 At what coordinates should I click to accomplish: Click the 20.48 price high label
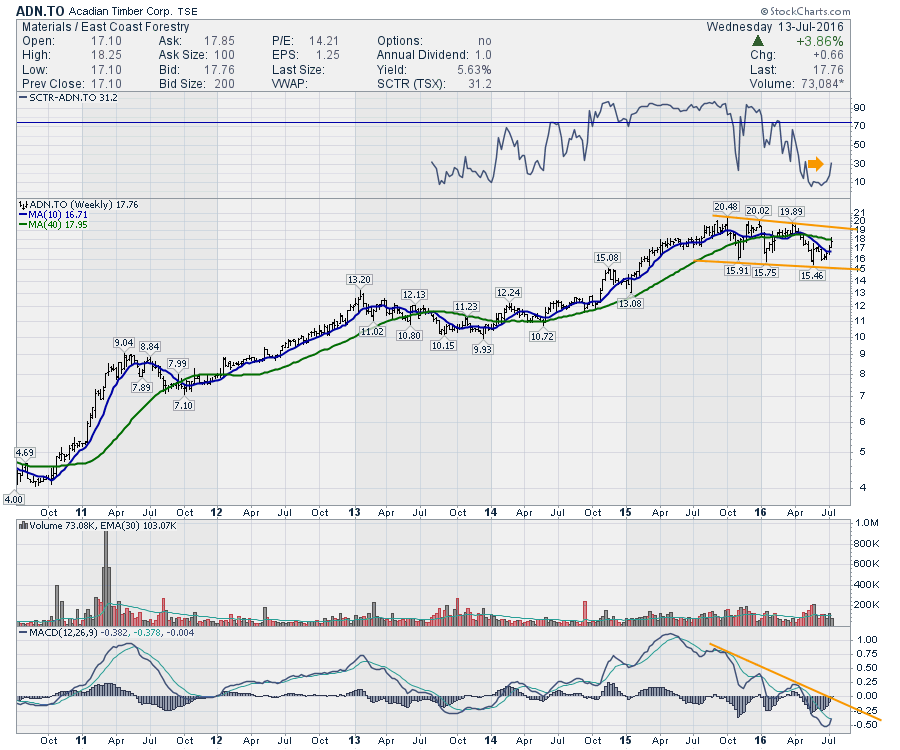726,207
